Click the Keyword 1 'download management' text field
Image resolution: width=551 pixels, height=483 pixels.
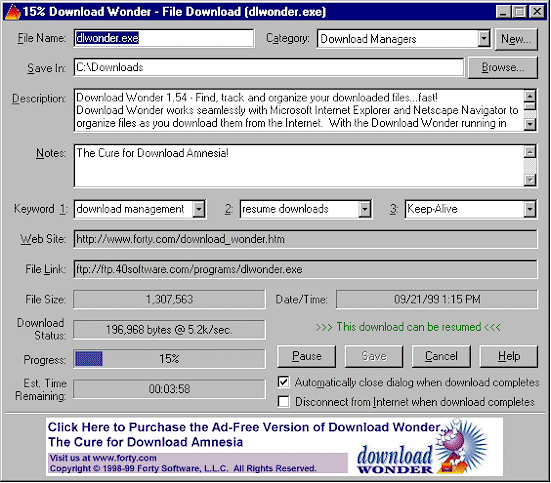pyautogui.click(x=133, y=209)
